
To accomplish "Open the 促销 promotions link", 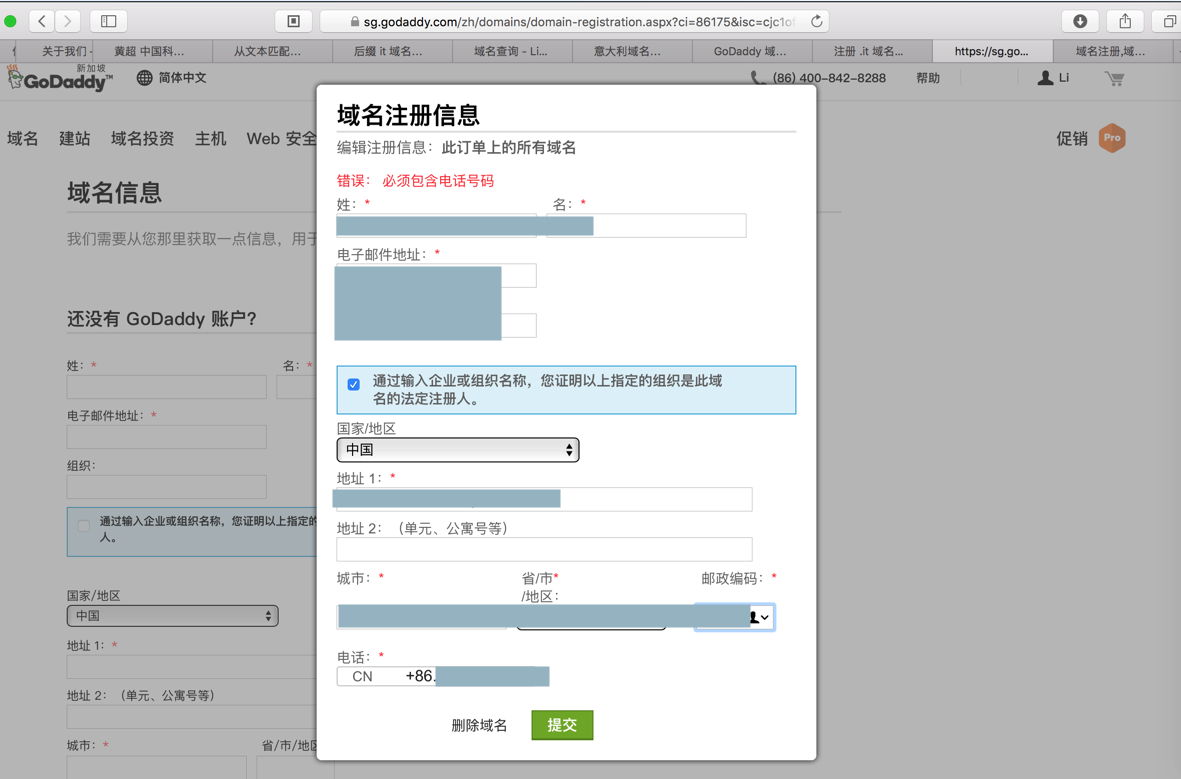I will pyautogui.click(x=1072, y=139).
